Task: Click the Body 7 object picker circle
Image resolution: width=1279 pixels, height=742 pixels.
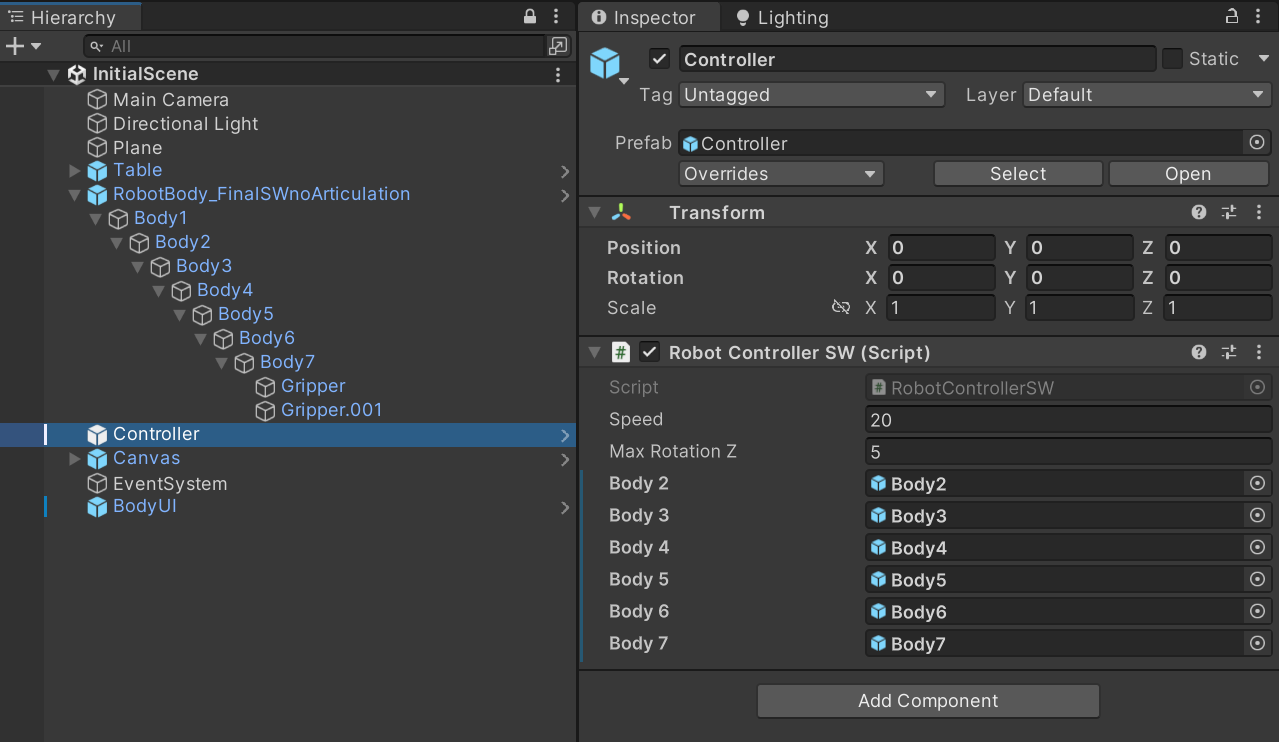Action: (x=1258, y=644)
